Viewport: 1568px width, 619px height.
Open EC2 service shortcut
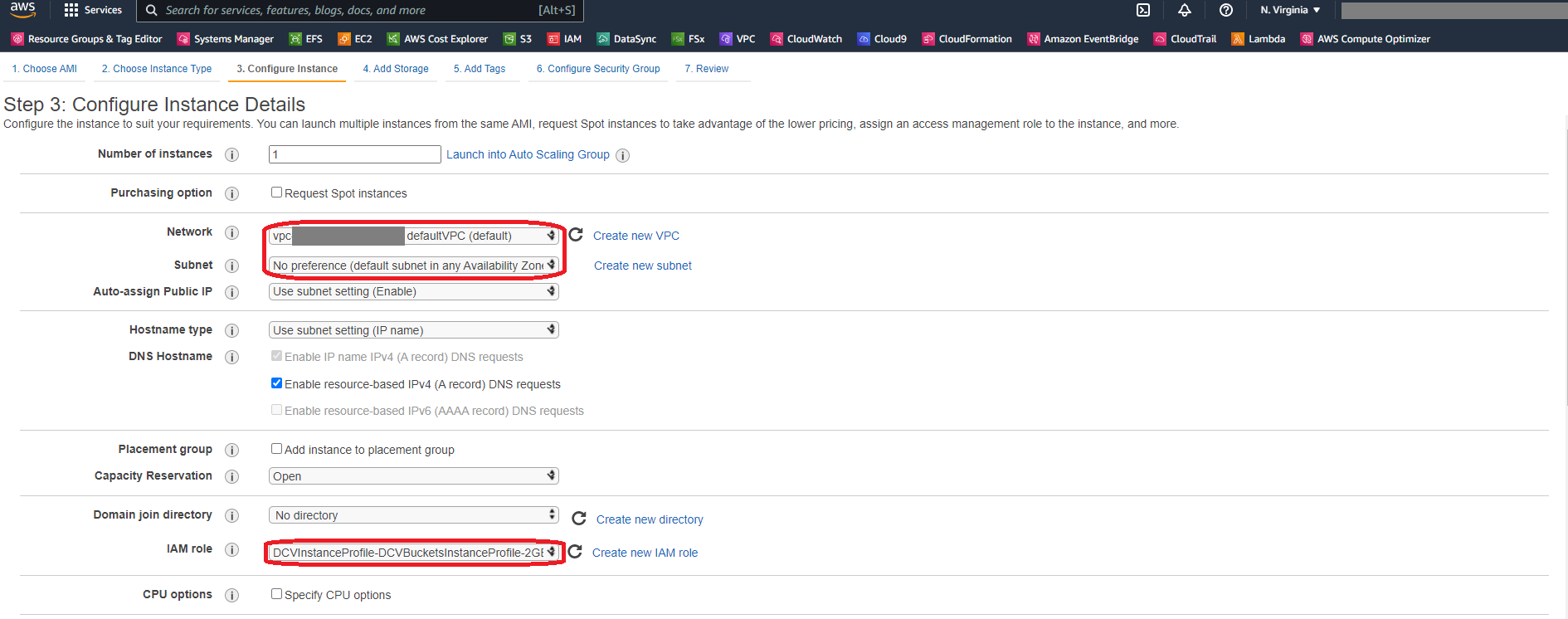pyautogui.click(x=355, y=39)
